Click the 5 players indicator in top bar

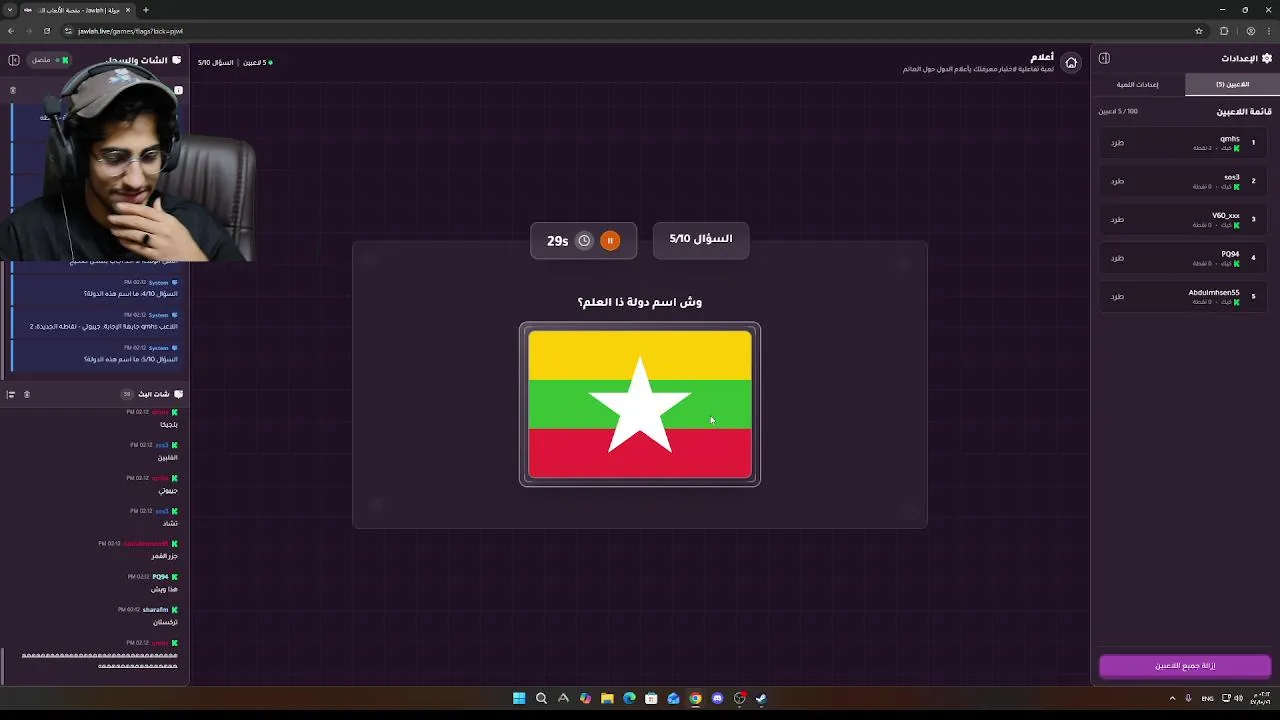257,62
